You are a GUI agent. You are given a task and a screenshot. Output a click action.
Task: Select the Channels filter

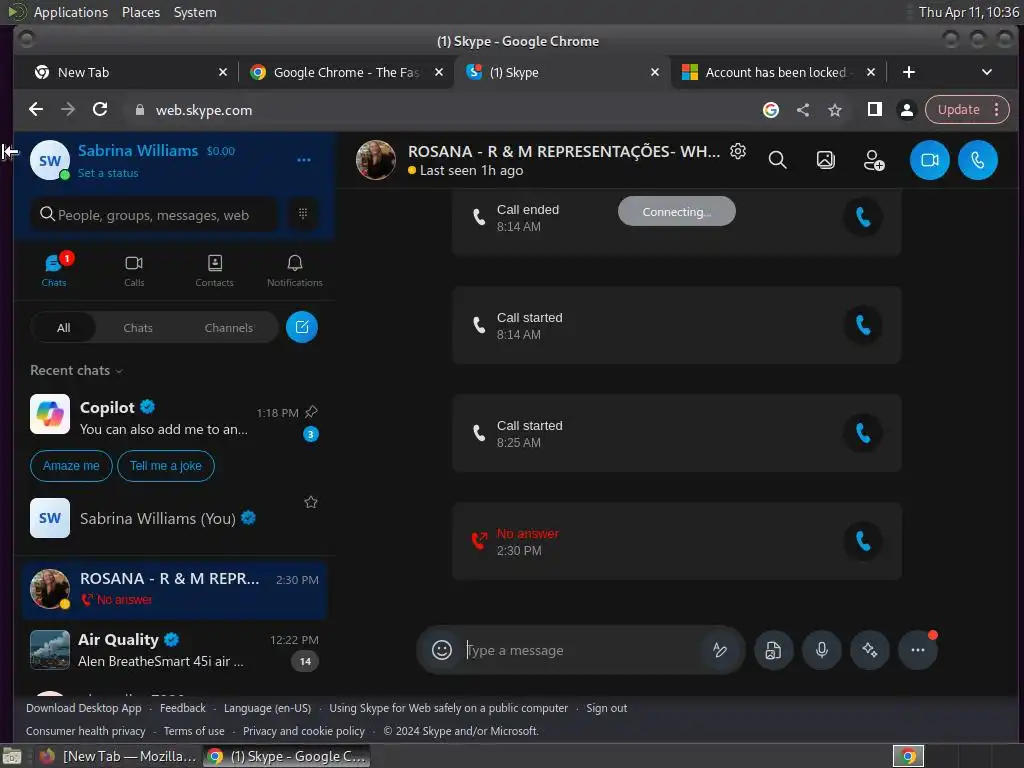(229, 328)
